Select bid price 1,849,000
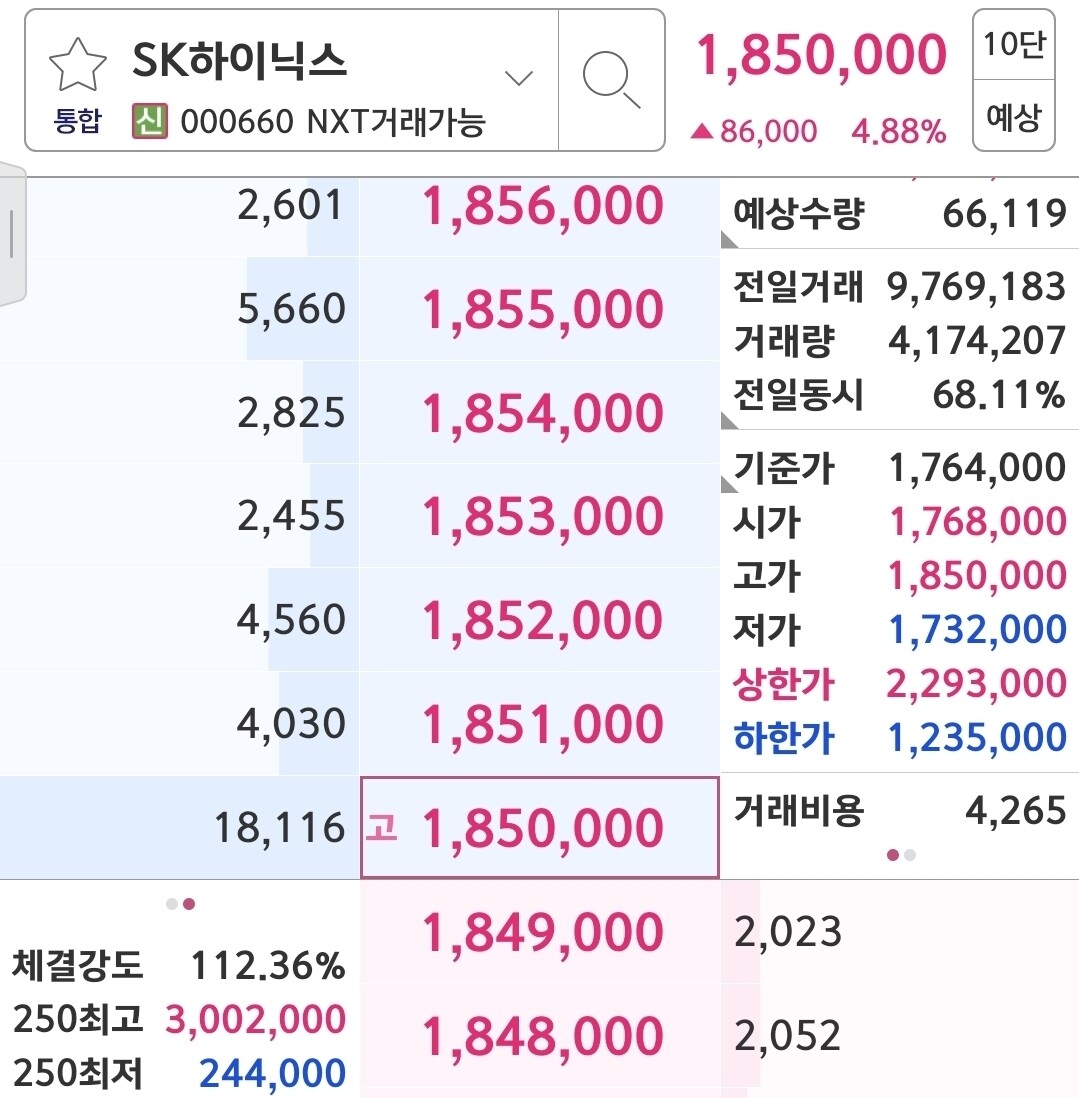1079x1098 pixels. (543, 933)
